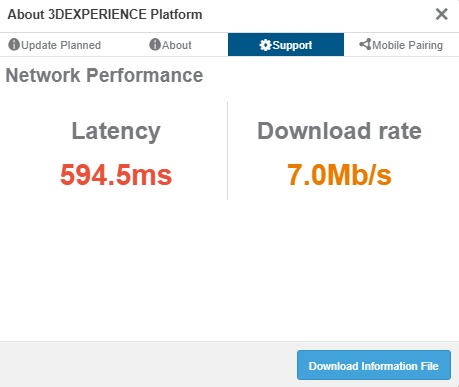This screenshot has width=459, height=387.
Task: Click empty header space left of close X
Action: (317, 15)
